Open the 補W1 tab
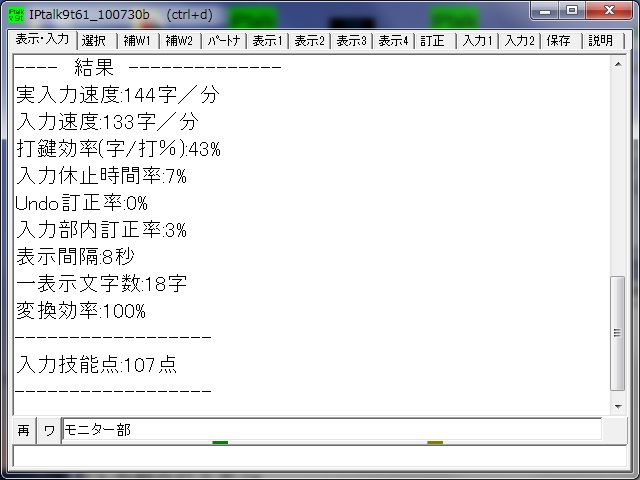Viewport: 640px width, 480px height. pyautogui.click(x=137, y=41)
